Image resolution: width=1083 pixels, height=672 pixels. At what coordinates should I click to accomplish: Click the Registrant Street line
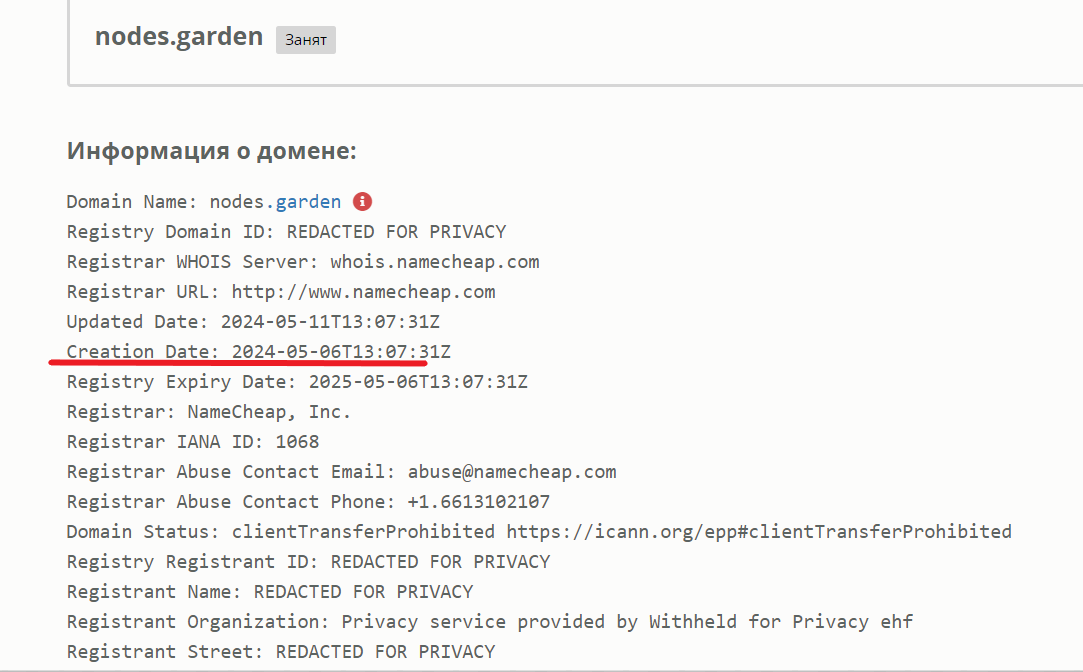click(x=281, y=652)
